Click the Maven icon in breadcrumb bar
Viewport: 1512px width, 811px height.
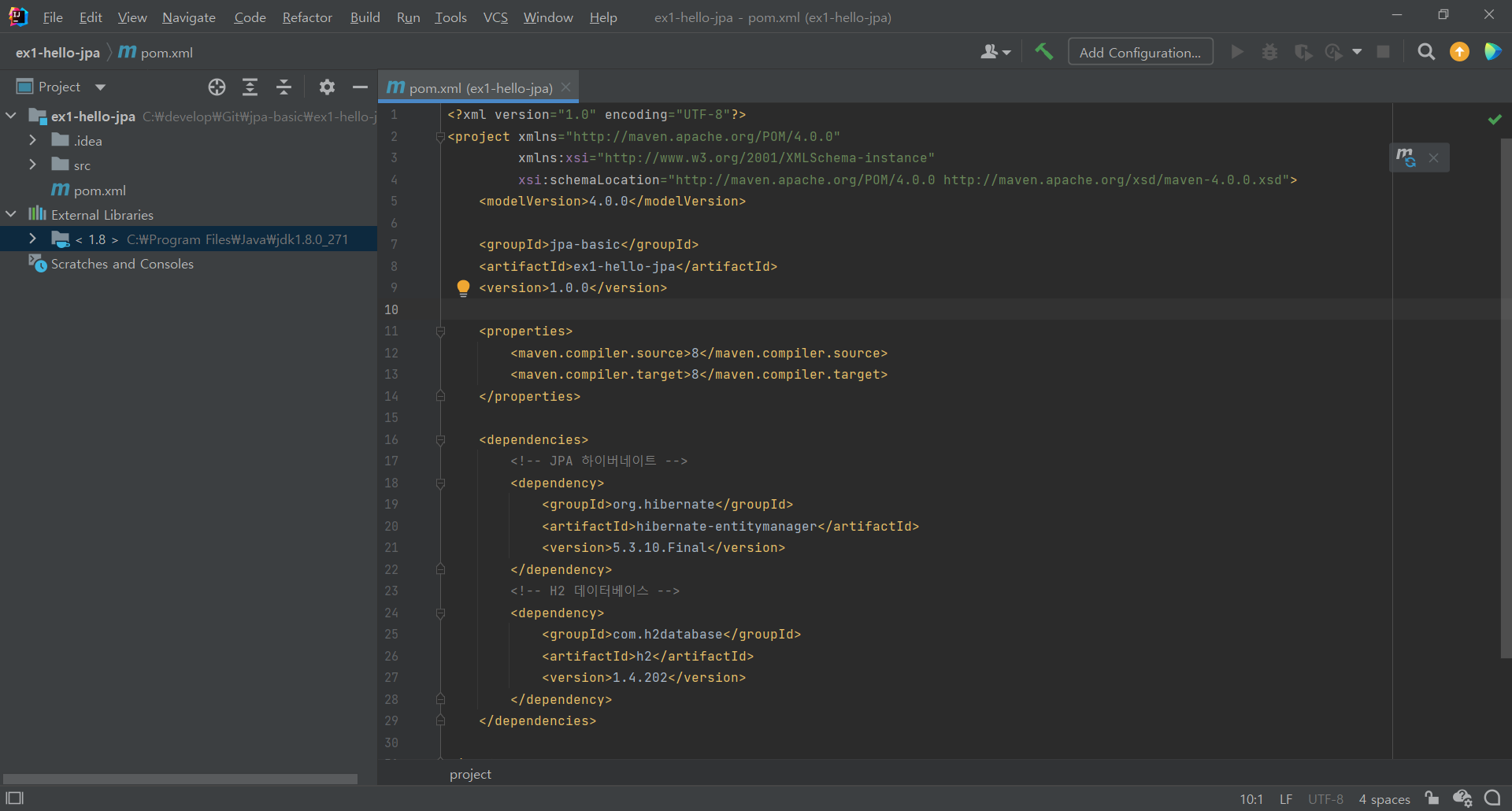pos(127,52)
